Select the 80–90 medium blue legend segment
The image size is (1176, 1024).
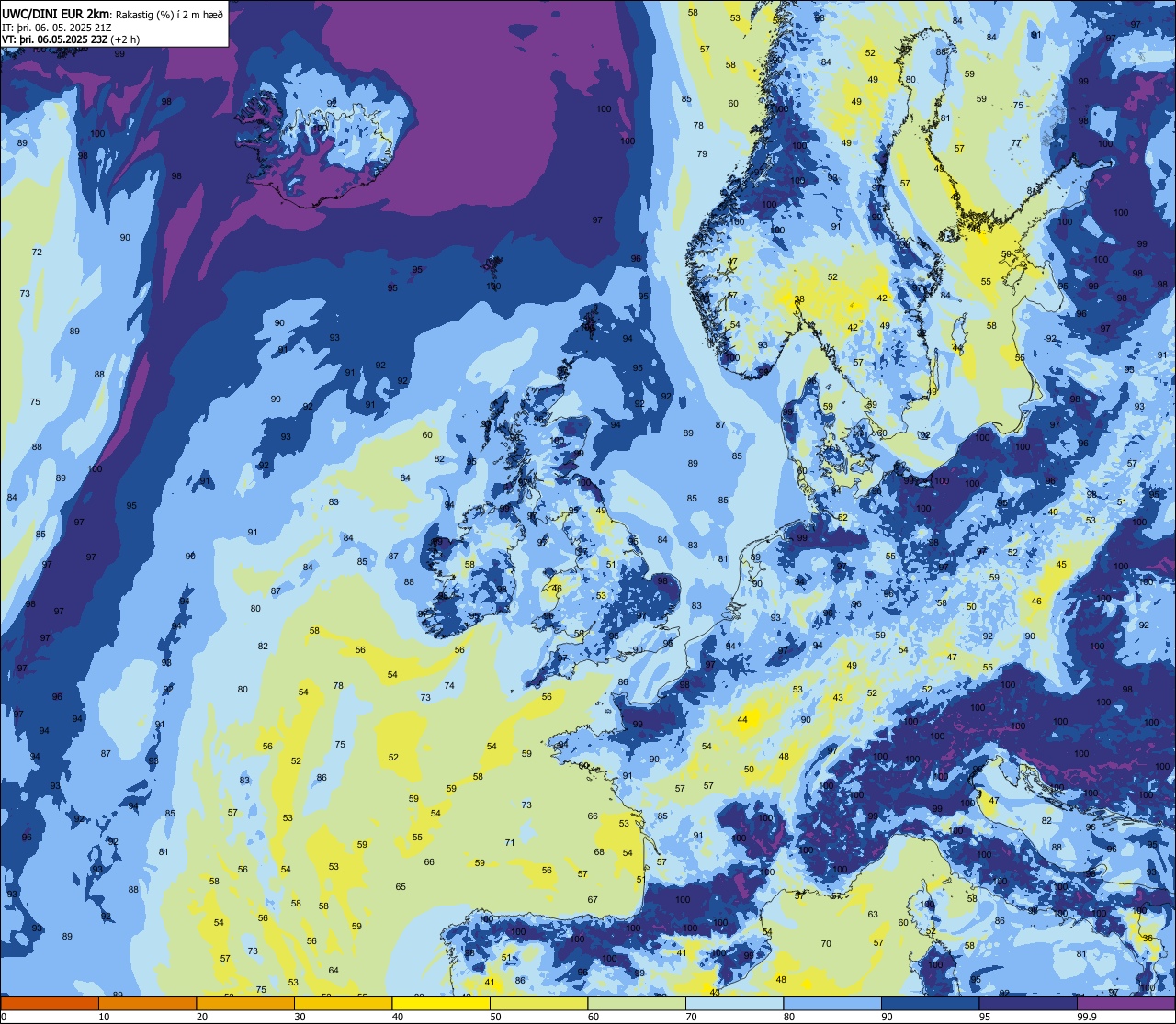pyautogui.click(x=832, y=1003)
